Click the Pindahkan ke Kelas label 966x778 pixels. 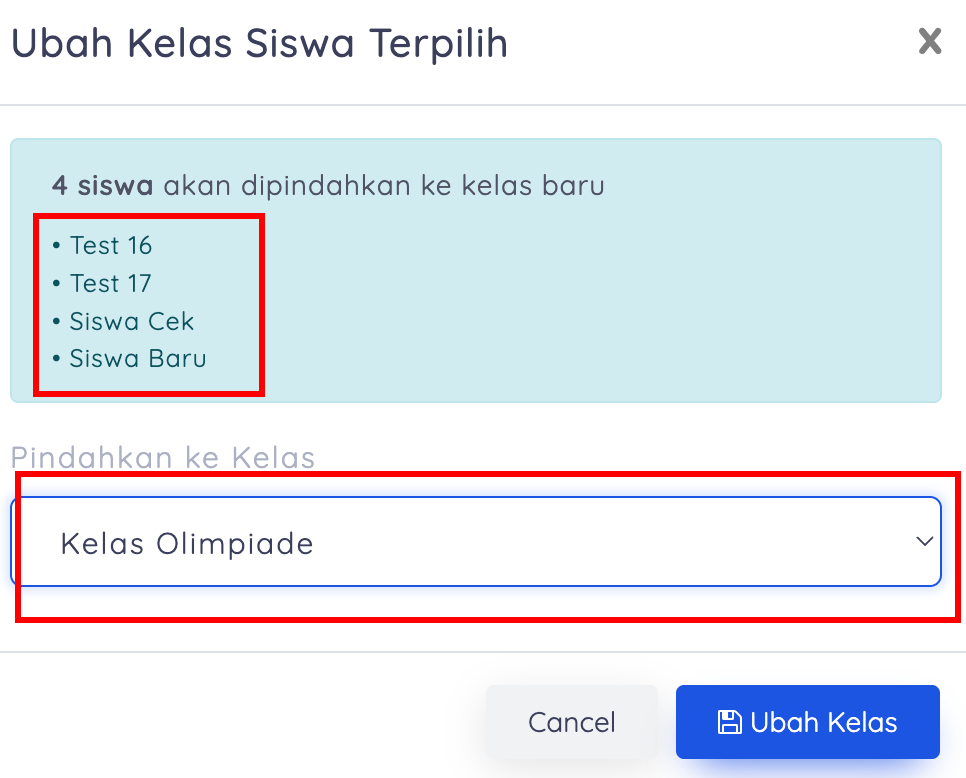(163, 458)
